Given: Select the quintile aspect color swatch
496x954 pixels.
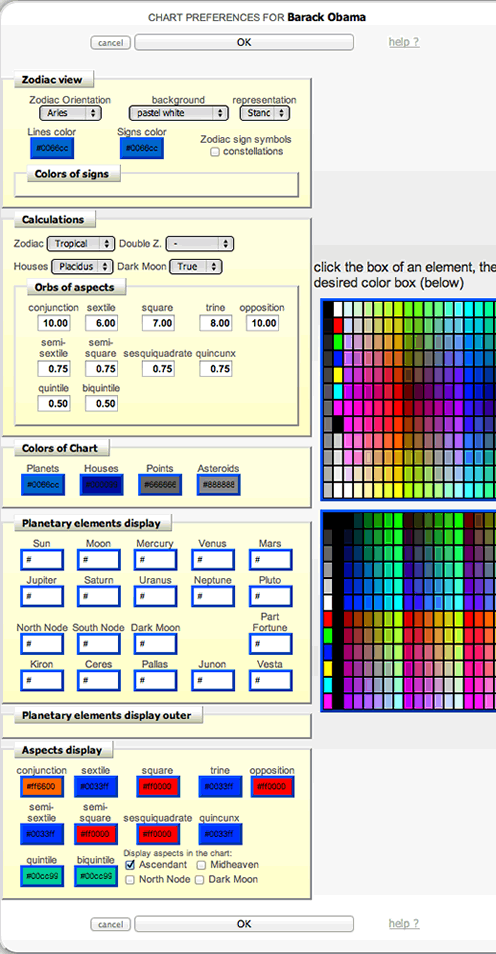Looking at the screenshot, I should [41, 876].
